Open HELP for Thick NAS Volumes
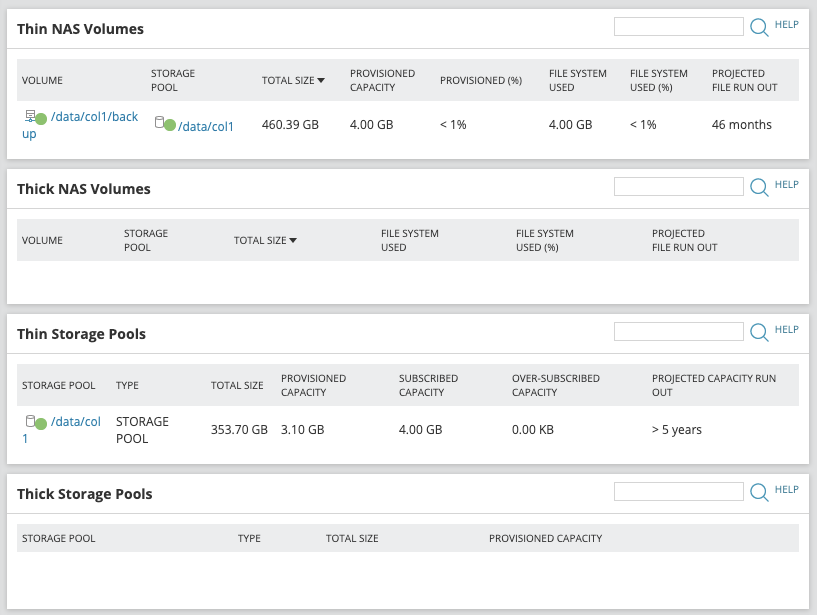 pyautogui.click(x=786, y=185)
